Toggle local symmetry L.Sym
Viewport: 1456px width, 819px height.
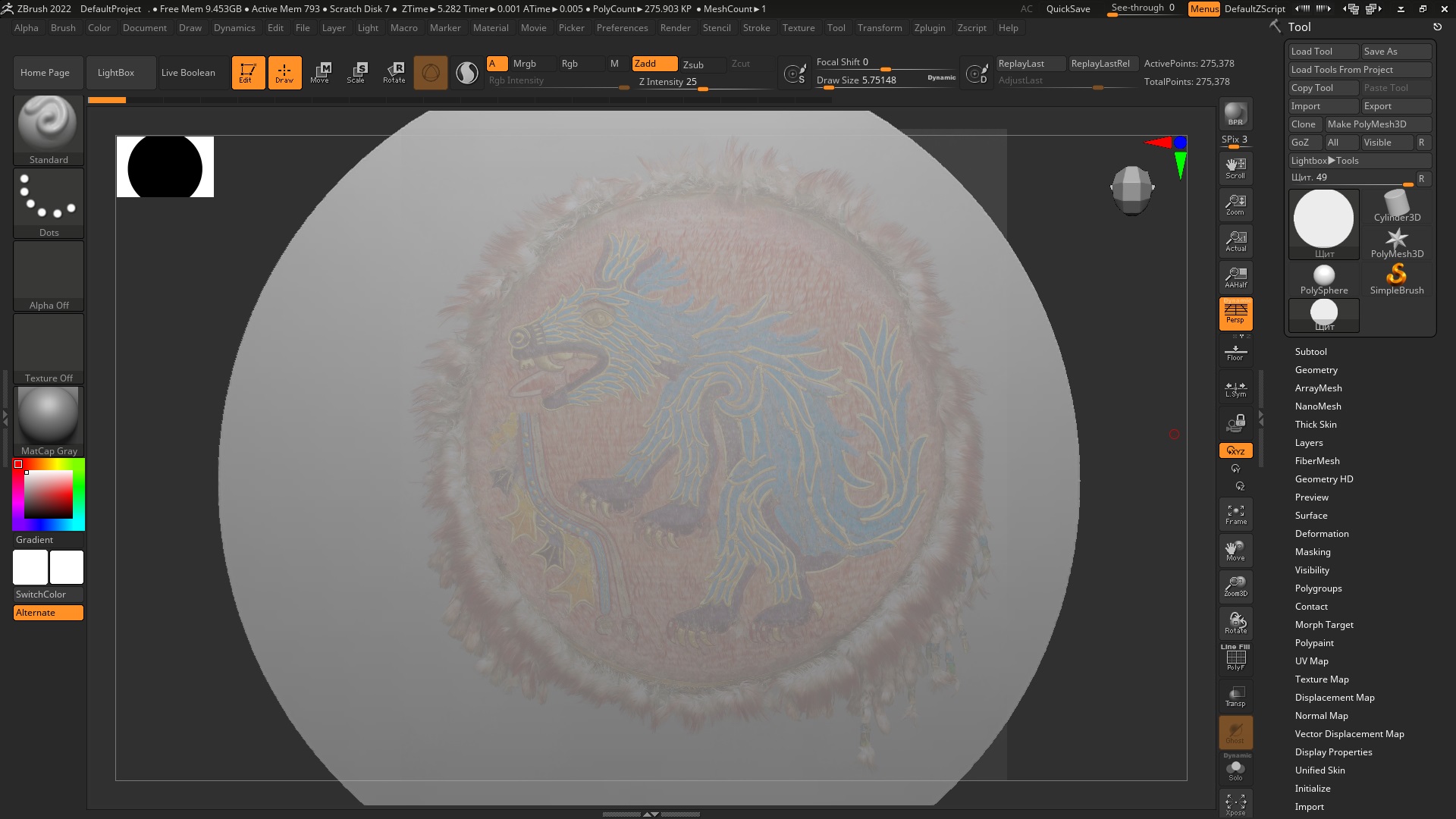[x=1235, y=388]
